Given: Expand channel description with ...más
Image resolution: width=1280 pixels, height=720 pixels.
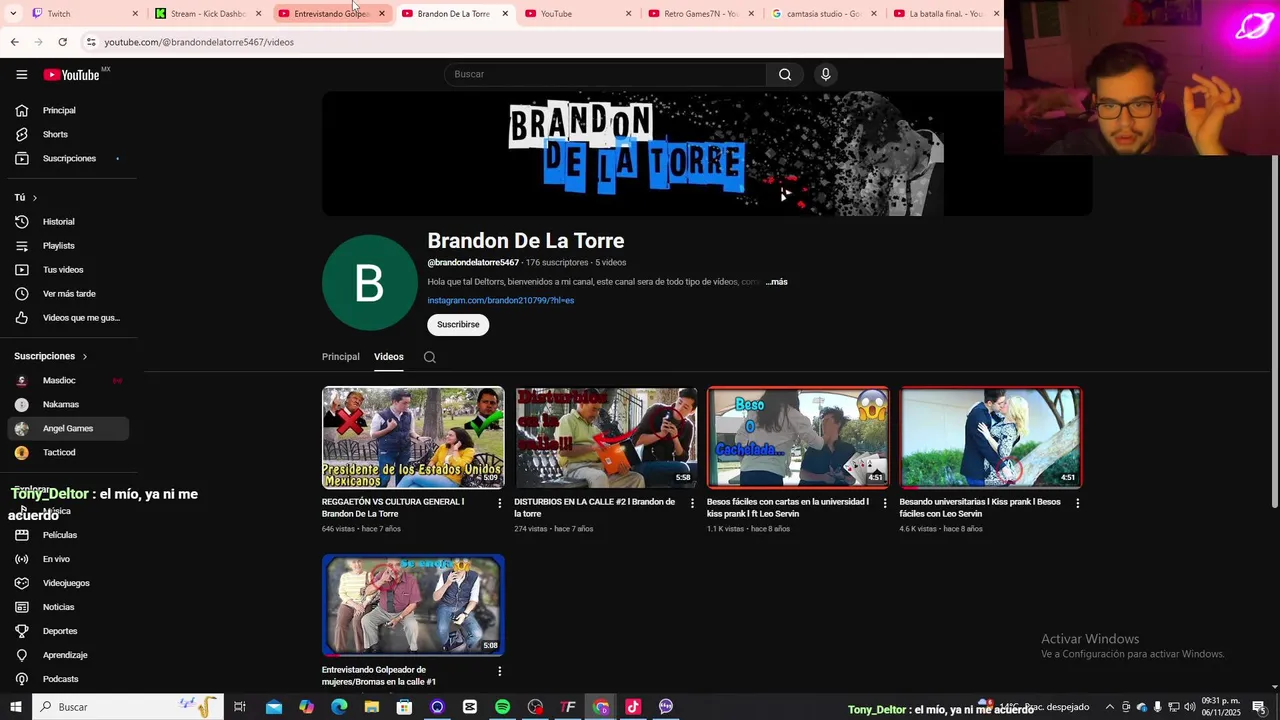Looking at the screenshot, I should pyautogui.click(x=777, y=282).
